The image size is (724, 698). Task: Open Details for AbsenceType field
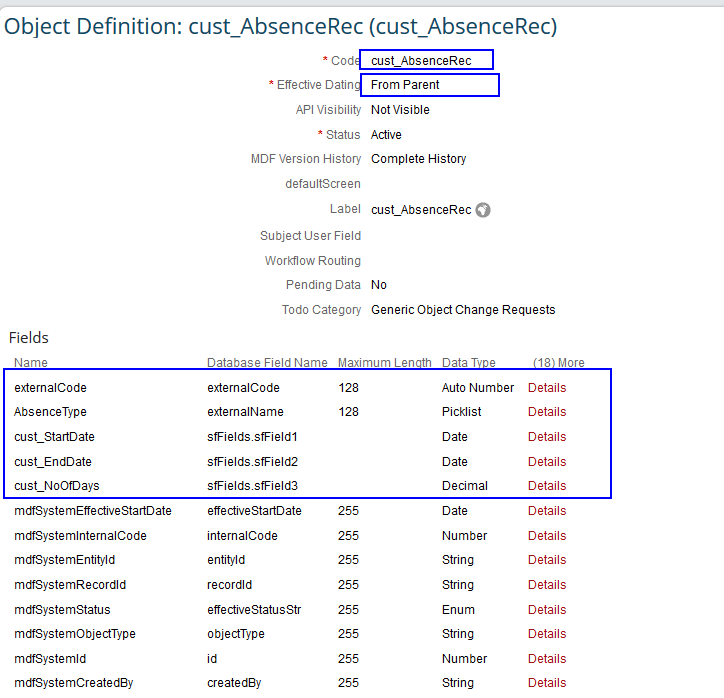[547, 412]
